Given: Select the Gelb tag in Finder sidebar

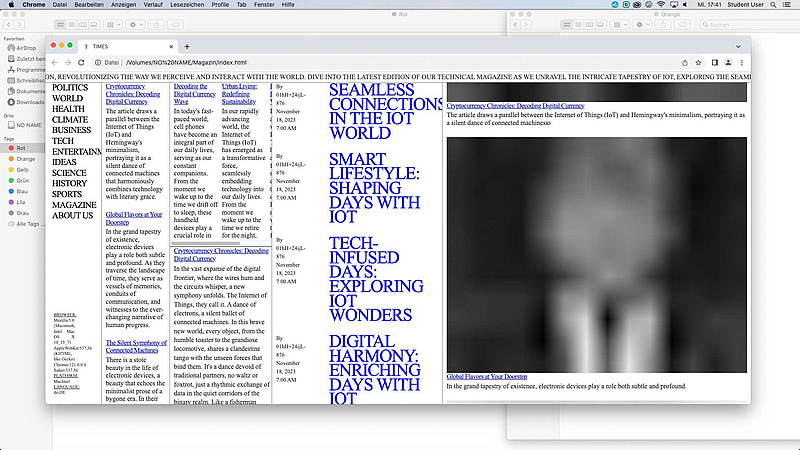Looking at the screenshot, I should (x=18, y=169).
